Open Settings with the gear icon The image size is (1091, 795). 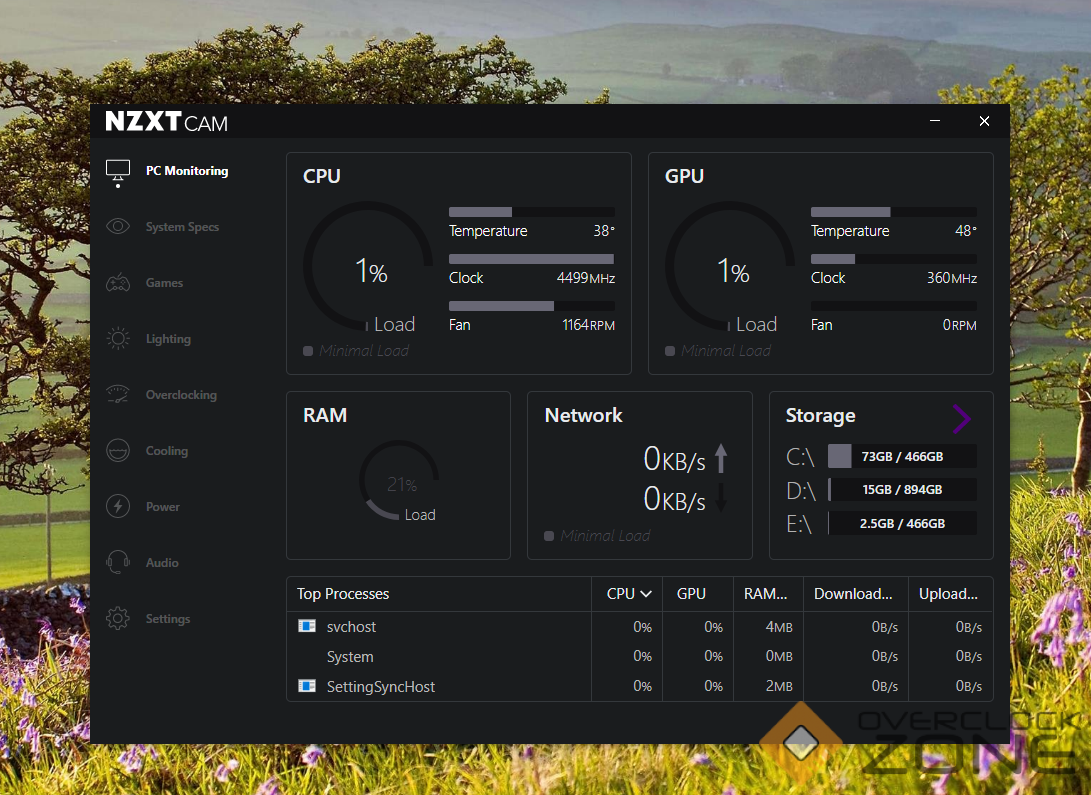coord(118,619)
